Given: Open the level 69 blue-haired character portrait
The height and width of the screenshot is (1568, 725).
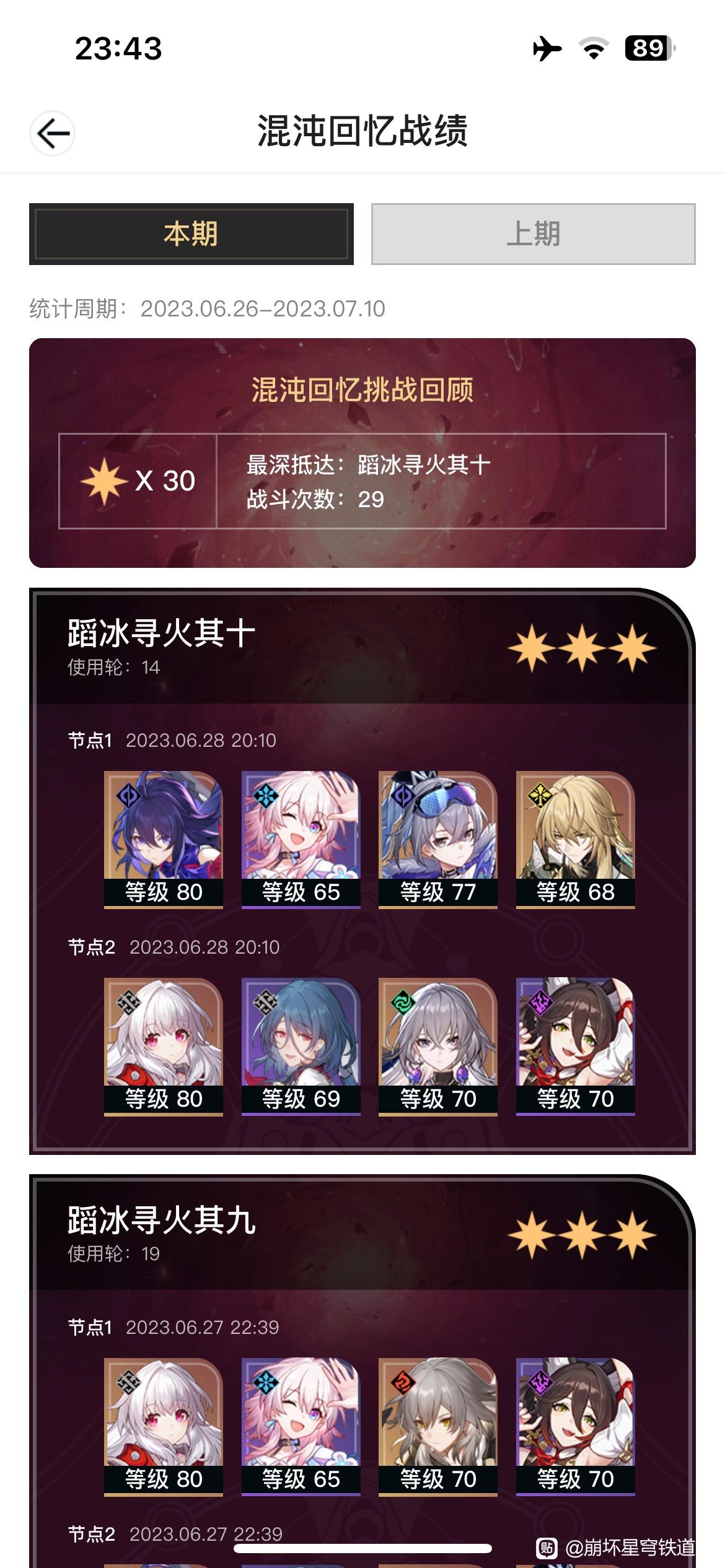Looking at the screenshot, I should pos(301,1046).
